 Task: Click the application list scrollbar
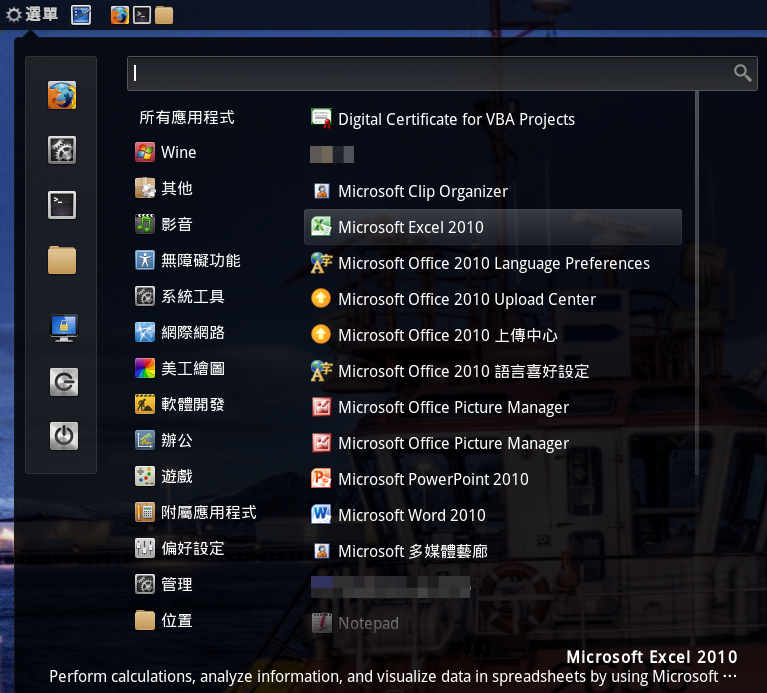[697, 284]
